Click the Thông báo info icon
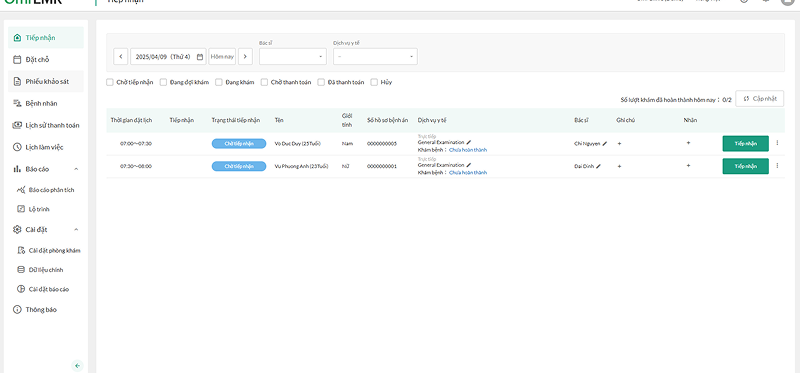Image resolution: width=800 pixels, height=373 pixels. [17, 310]
